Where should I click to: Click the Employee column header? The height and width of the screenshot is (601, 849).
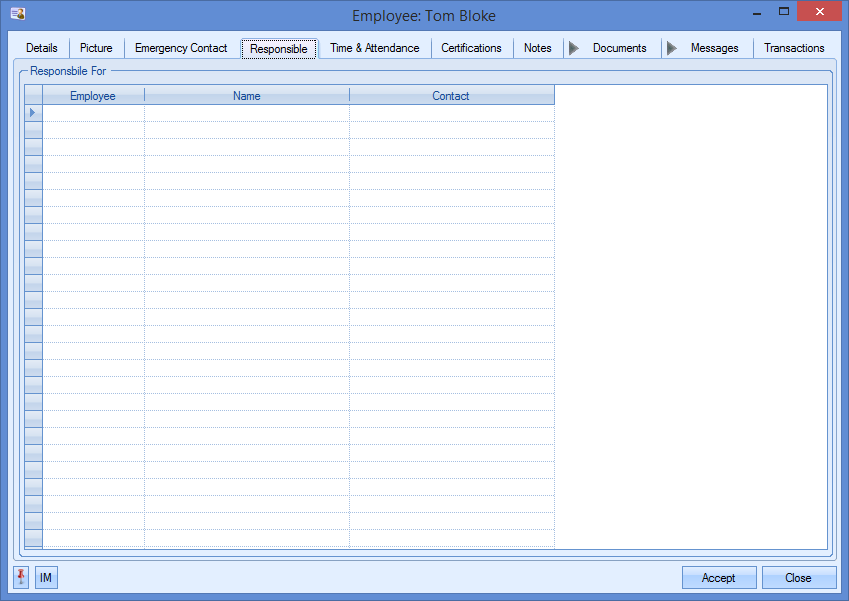pyautogui.click(x=93, y=96)
